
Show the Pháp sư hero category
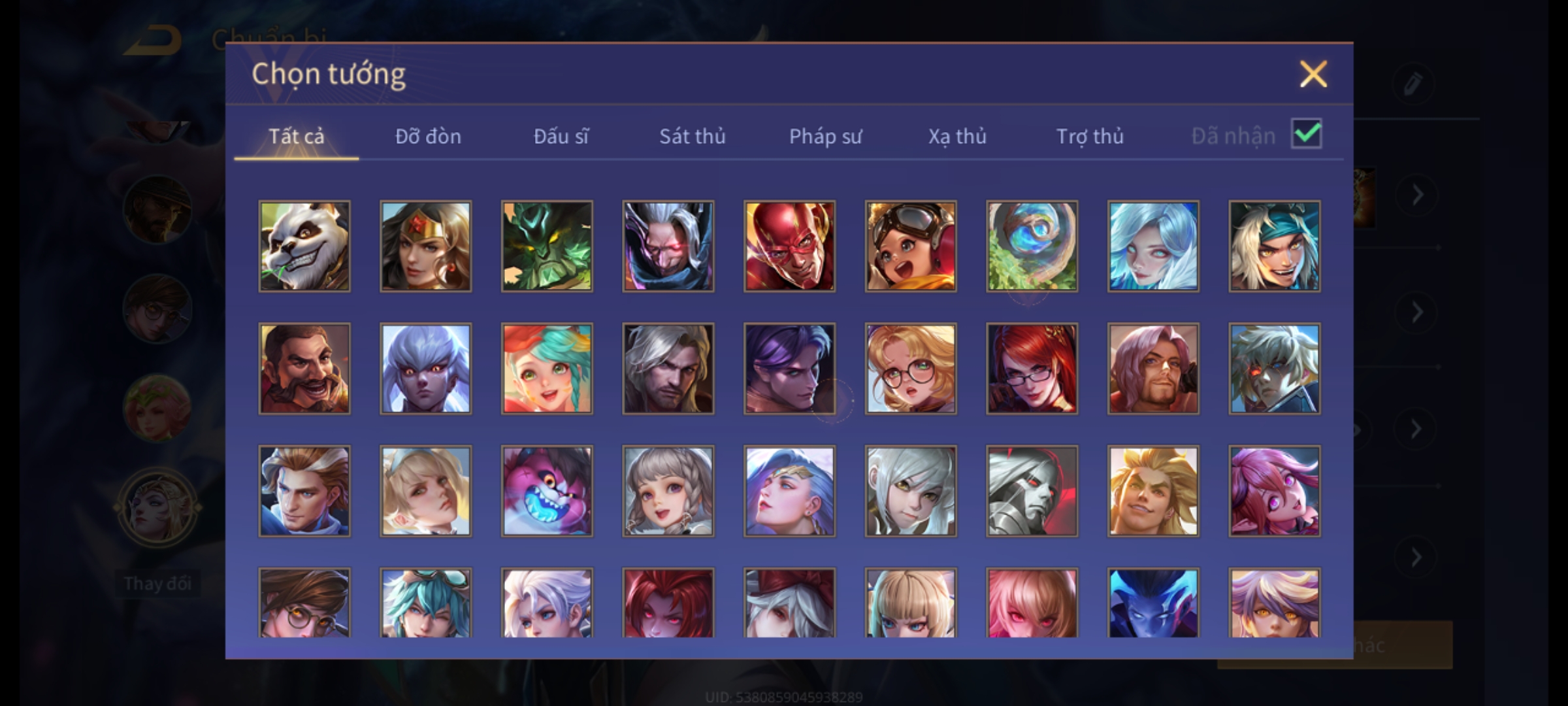825,136
